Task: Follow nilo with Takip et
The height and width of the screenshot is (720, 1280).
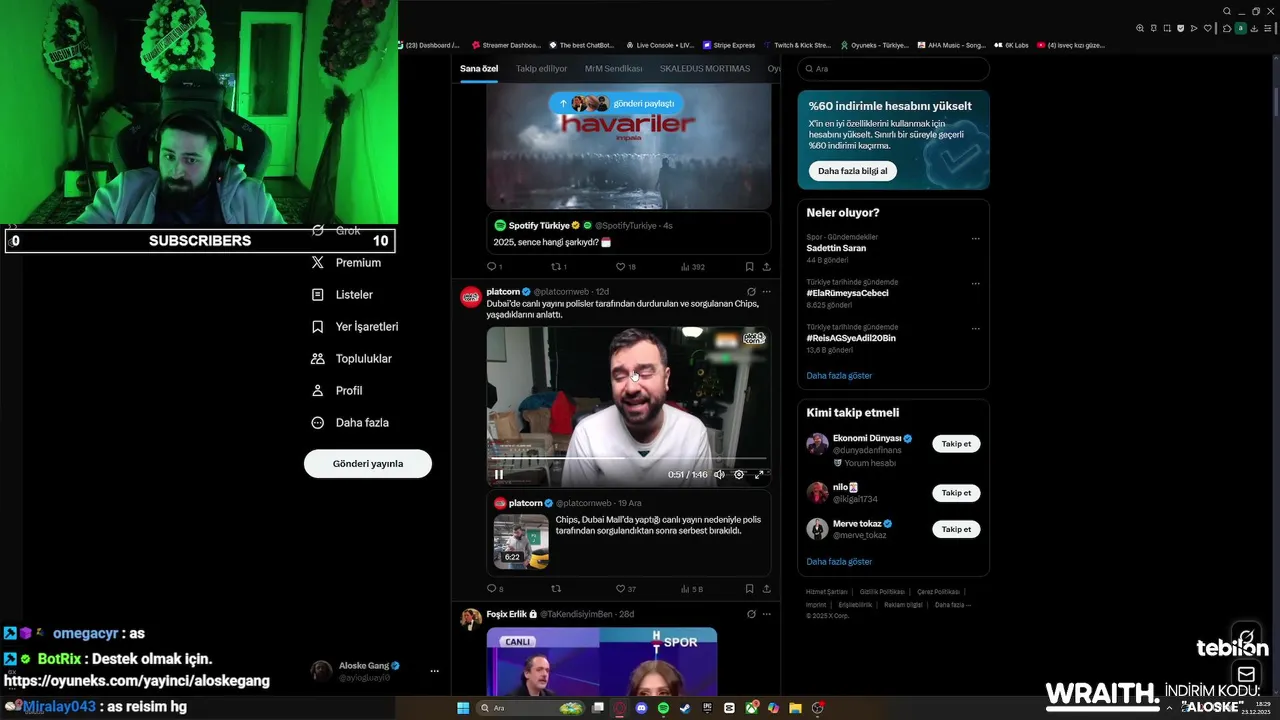Action: click(x=956, y=493)
